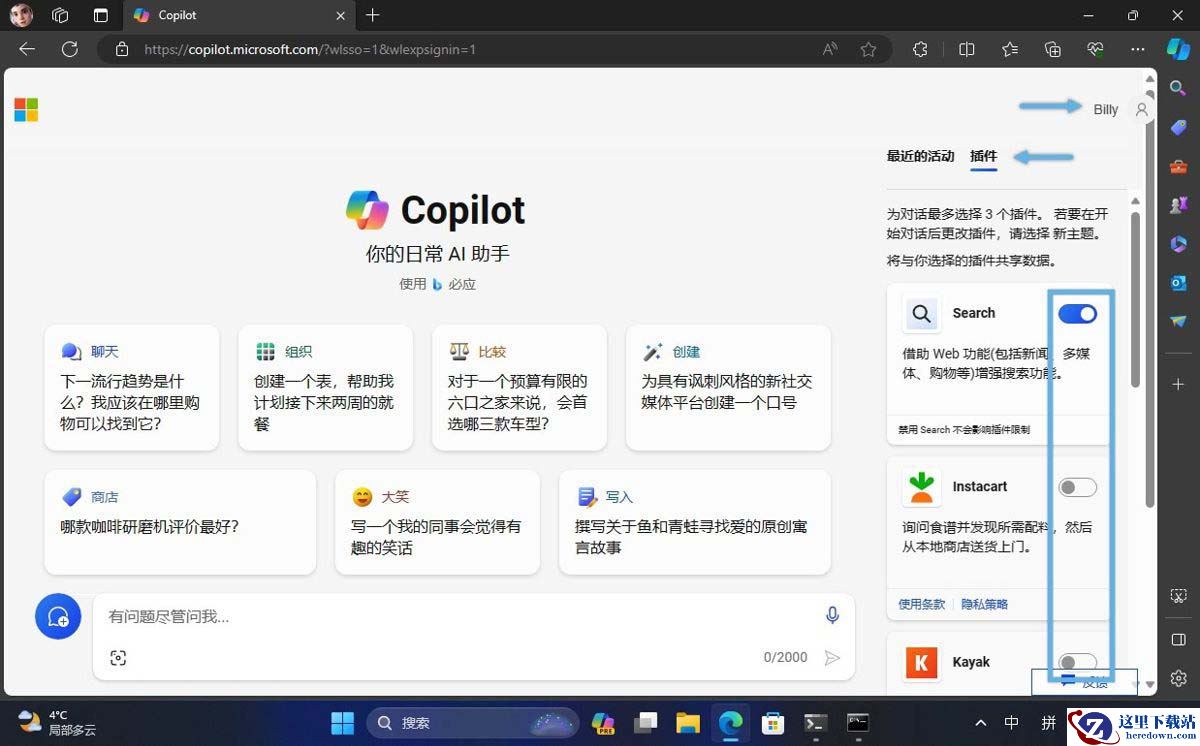Click the plugin panel vertical scrollbar
The width and height of the screenshot is (1200, 746).
[1135, 300]
